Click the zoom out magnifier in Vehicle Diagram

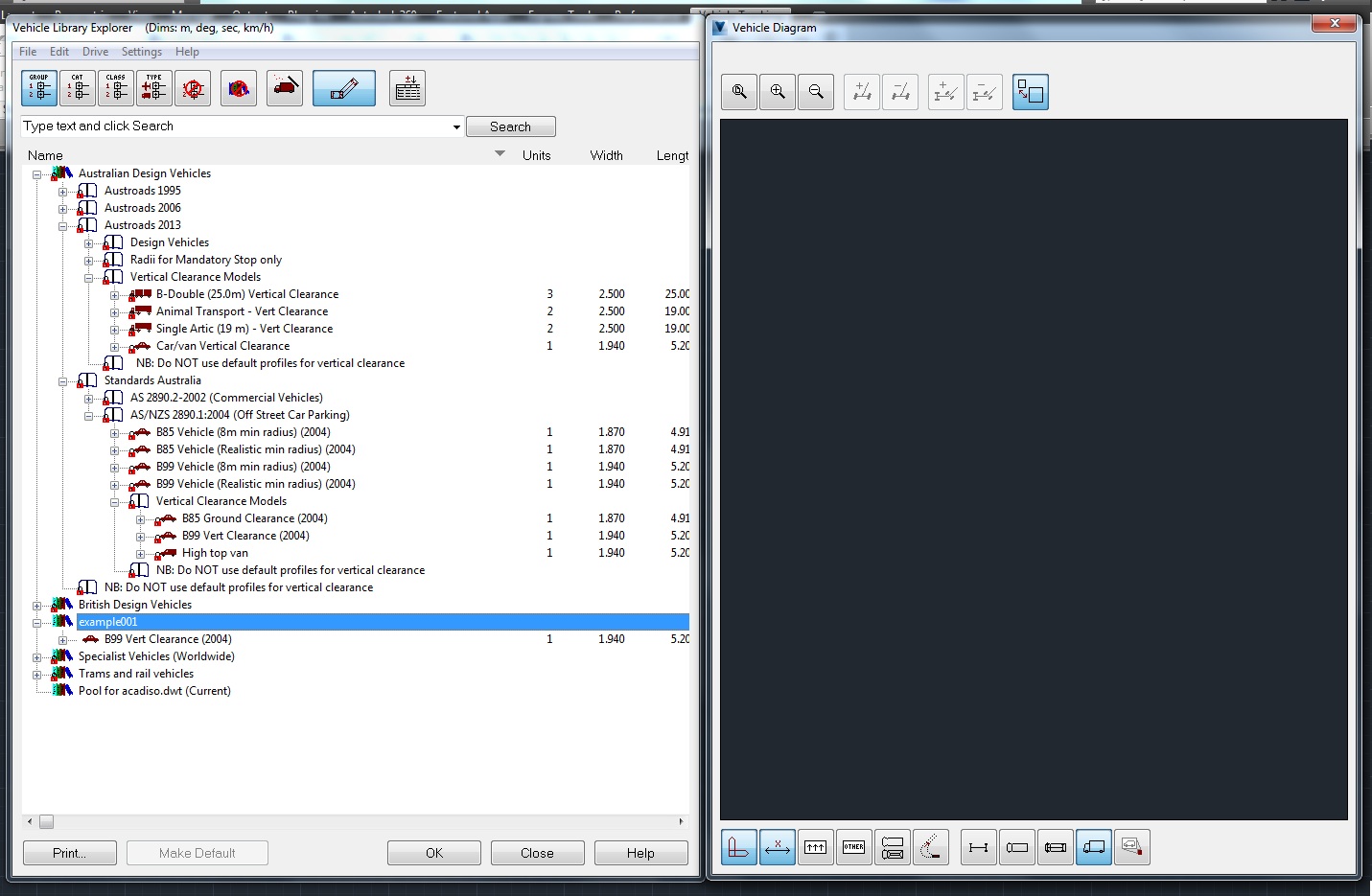point(816,91)
